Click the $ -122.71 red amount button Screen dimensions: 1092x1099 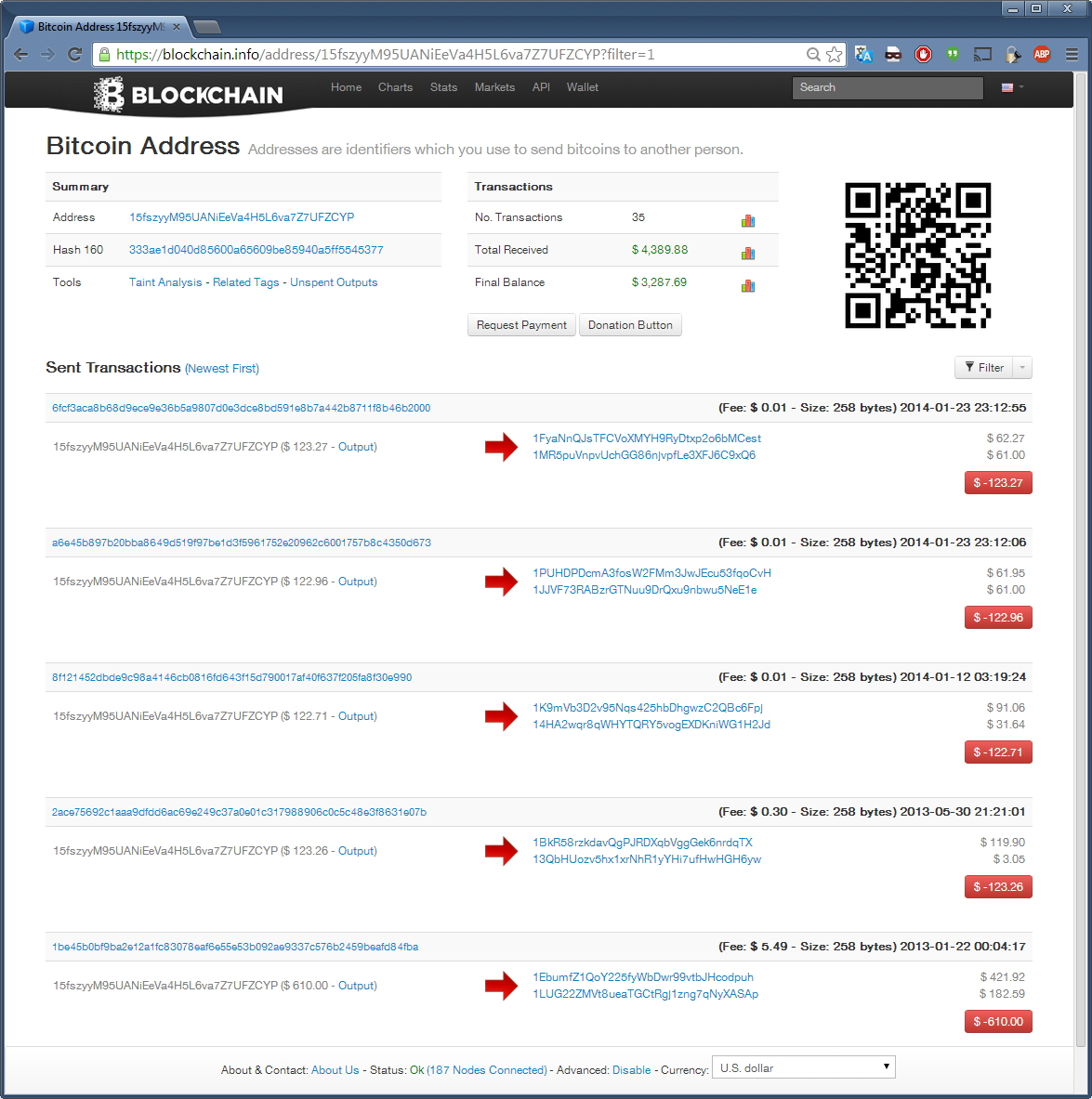[x=998, y=752]
